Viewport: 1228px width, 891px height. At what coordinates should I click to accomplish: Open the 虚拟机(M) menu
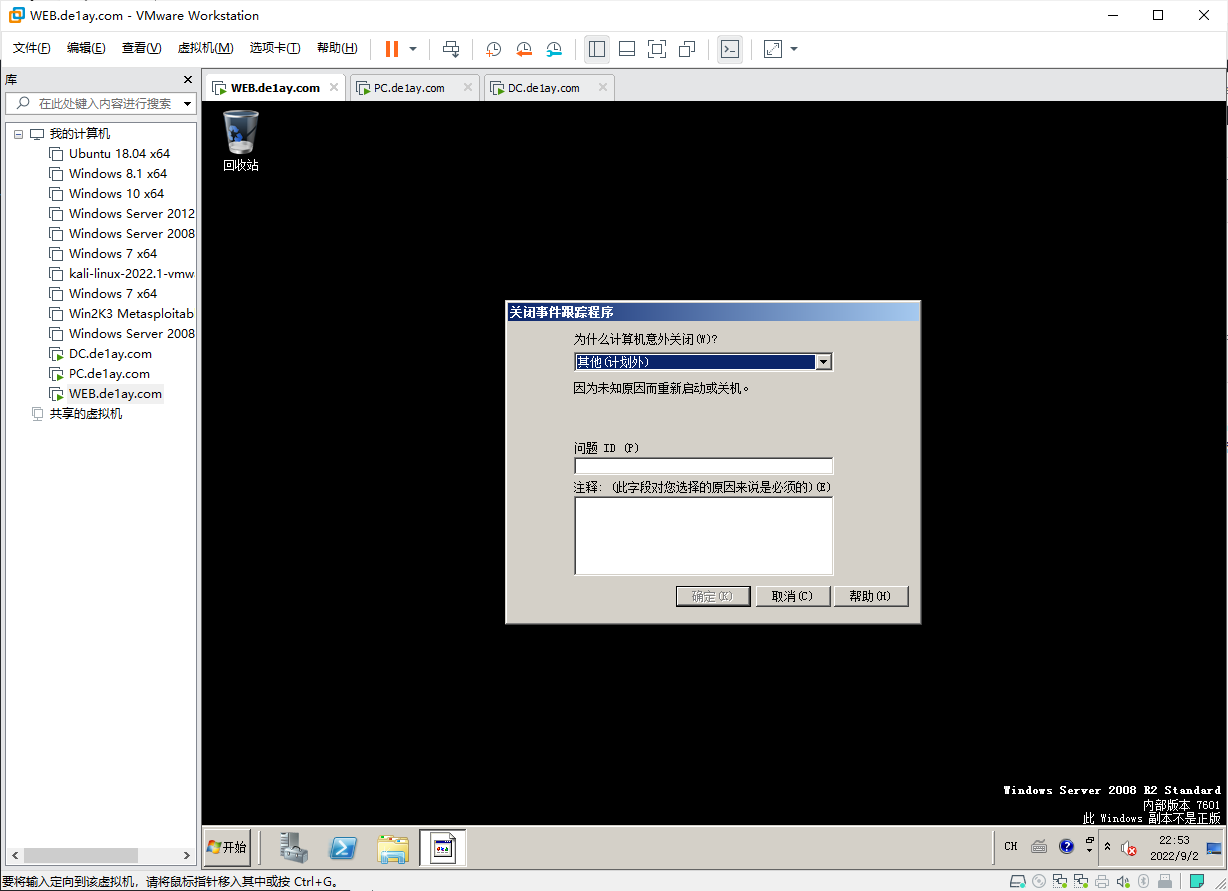(205, 48)
